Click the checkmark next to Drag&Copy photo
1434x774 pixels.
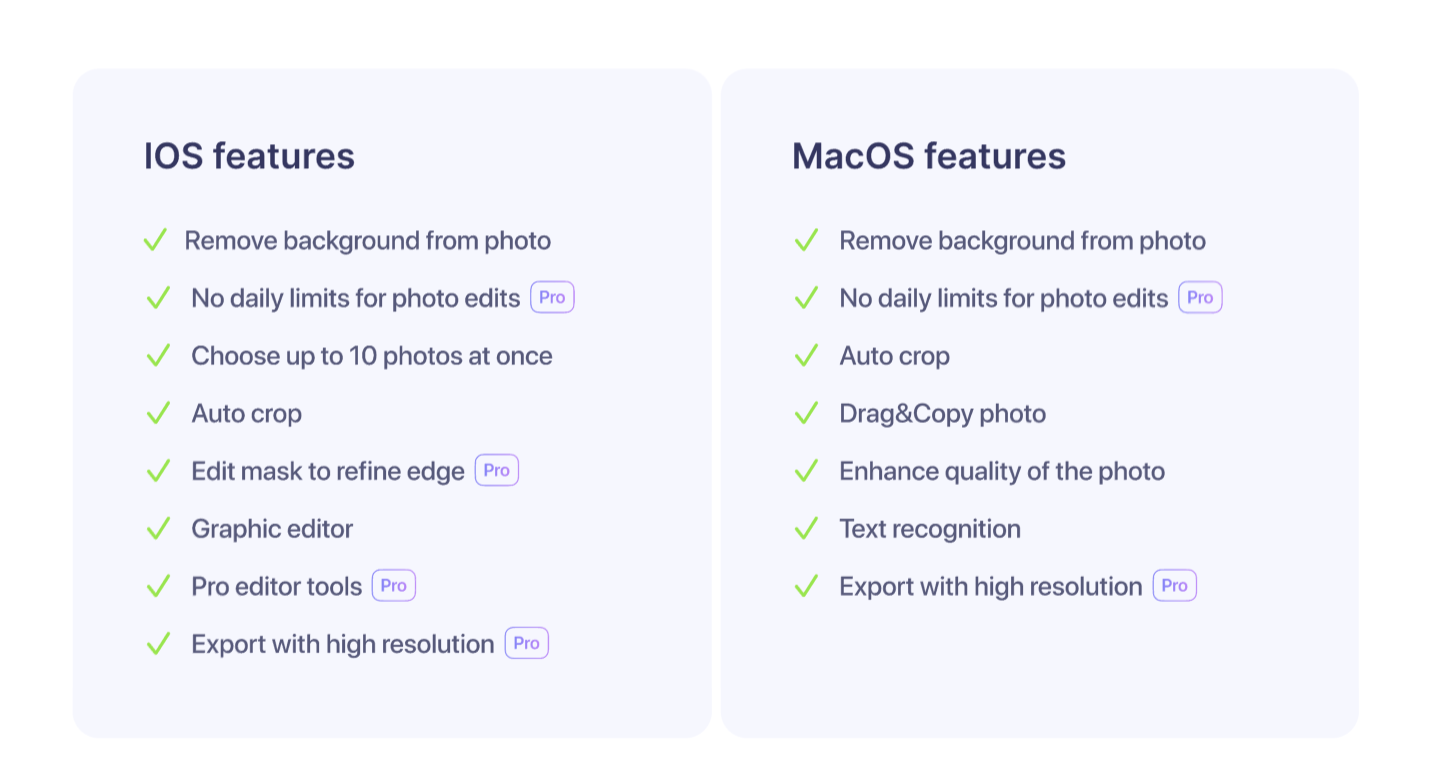pos(806,414)
